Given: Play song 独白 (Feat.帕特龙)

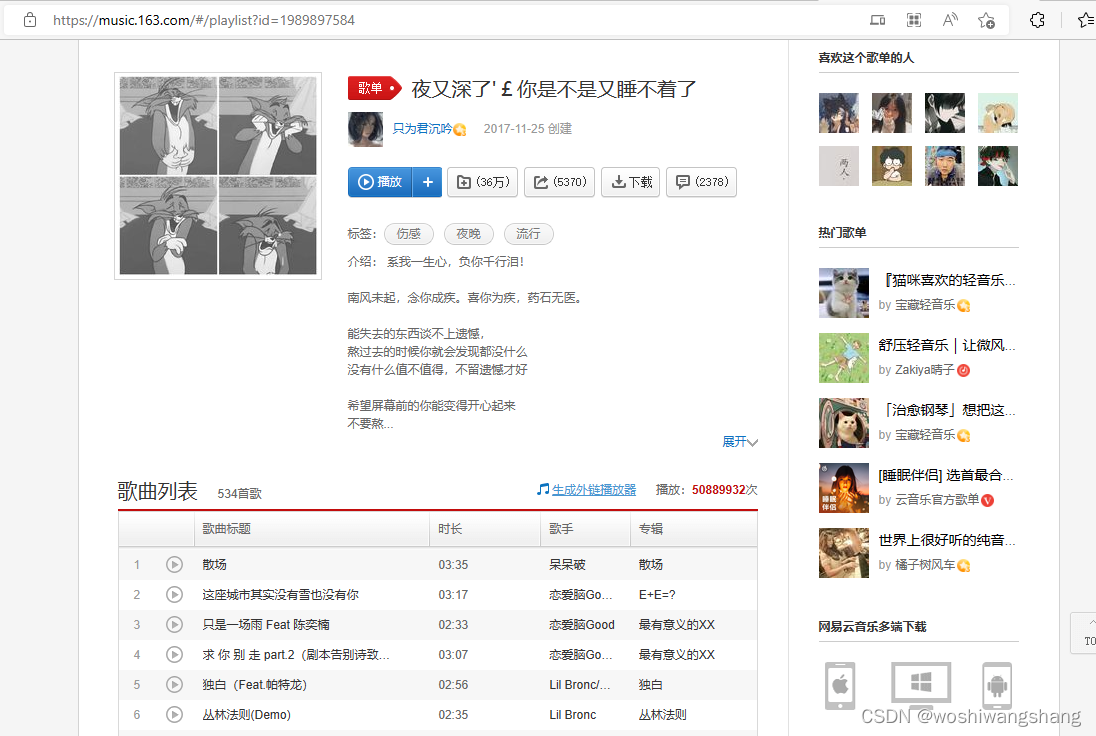Looking at the screenshot, I should (x=174, y=685).
